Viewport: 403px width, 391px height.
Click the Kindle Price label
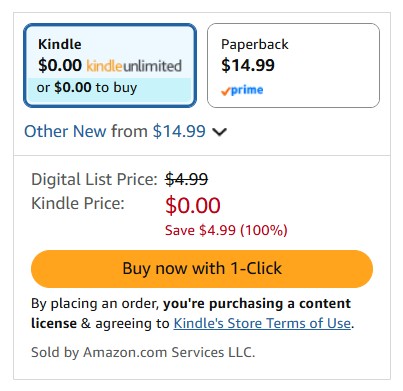pyautogui.click(x=78, y=203)
